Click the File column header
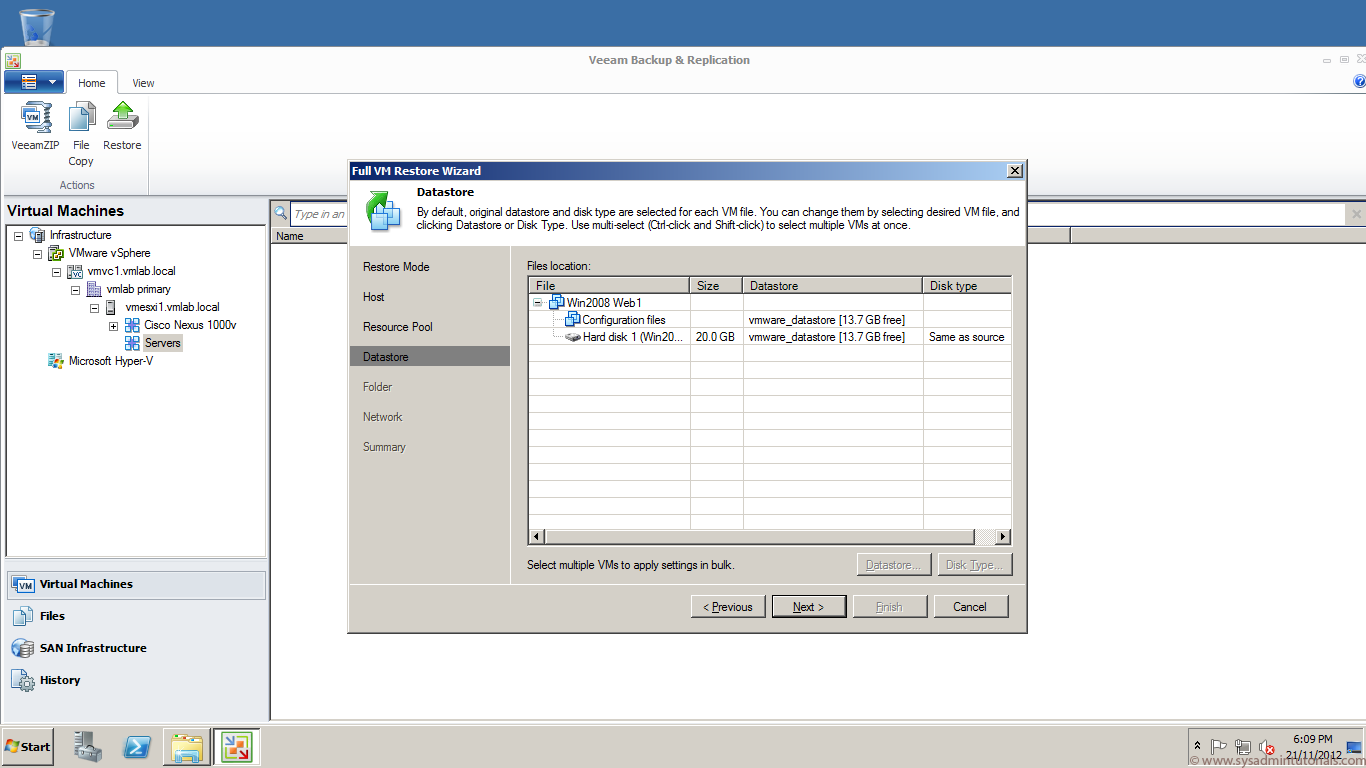The width and height of the screenshot is (1366, 768). tap(609, 286)
